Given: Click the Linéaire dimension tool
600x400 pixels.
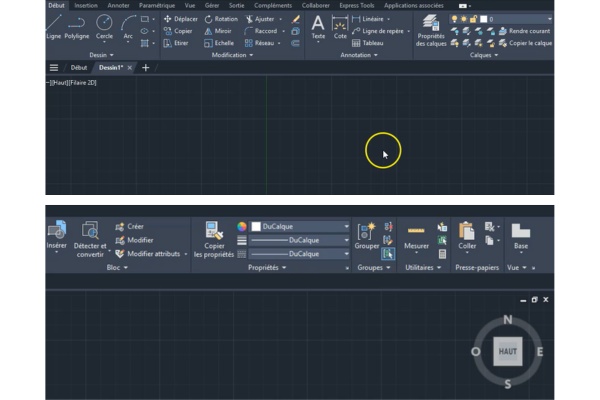Looking at the screenshot, I should (368, 19).
